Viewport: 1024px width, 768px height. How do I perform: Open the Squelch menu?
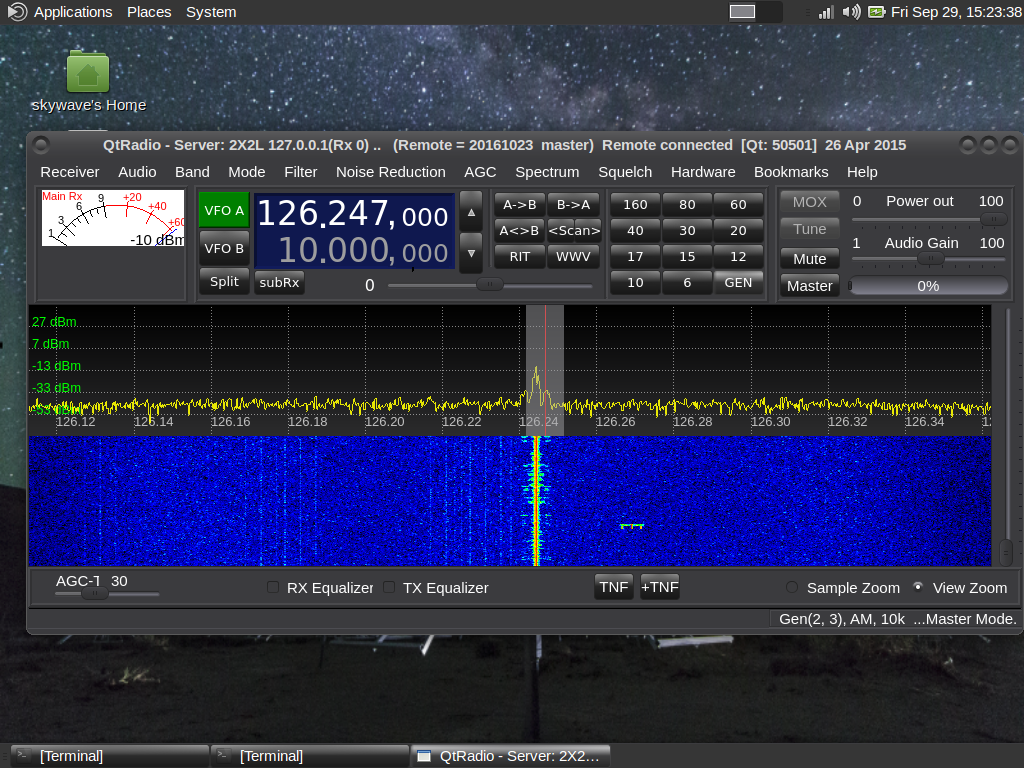[x=625, y=172]
